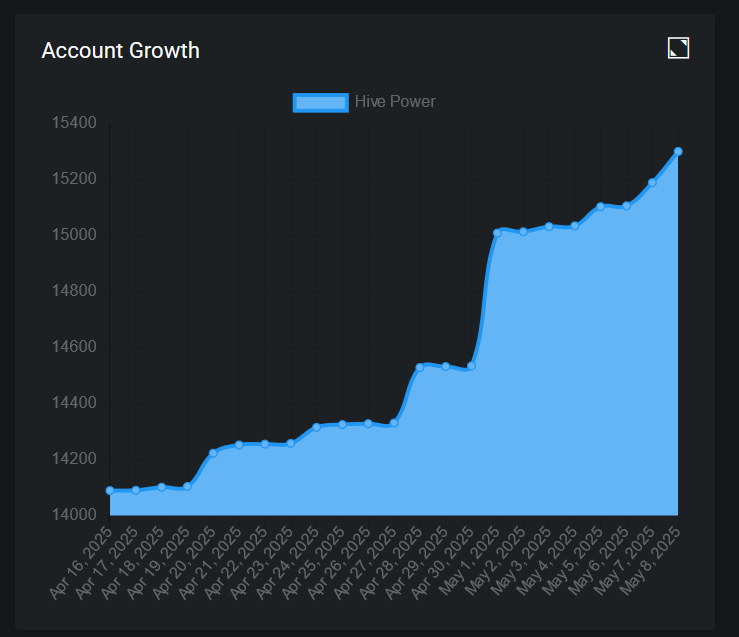This screenshot has height=637, width=739.
Task: Click the Apr 22, 2025 data point
Action: coord(265,444)
